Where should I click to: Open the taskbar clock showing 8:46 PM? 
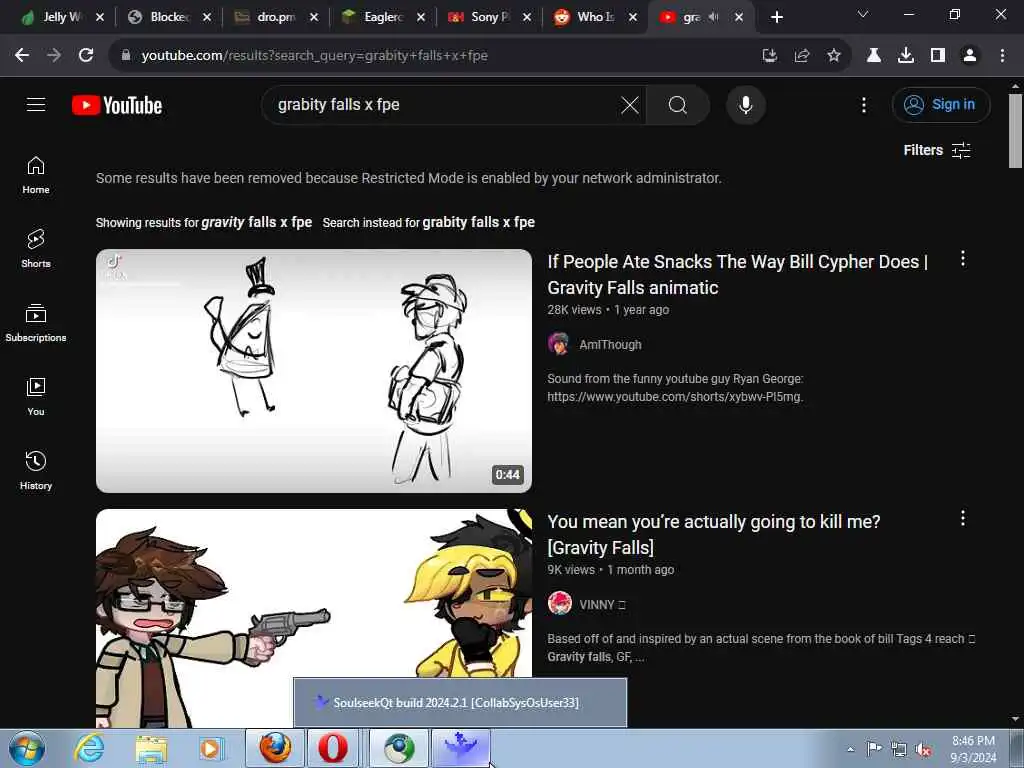tap(973, 749)
